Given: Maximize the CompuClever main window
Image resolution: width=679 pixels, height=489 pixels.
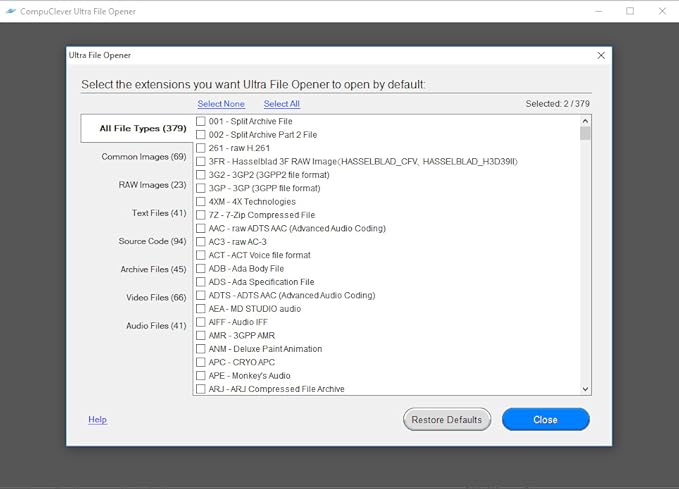Looking at the screenshot, I should (630, 11).
